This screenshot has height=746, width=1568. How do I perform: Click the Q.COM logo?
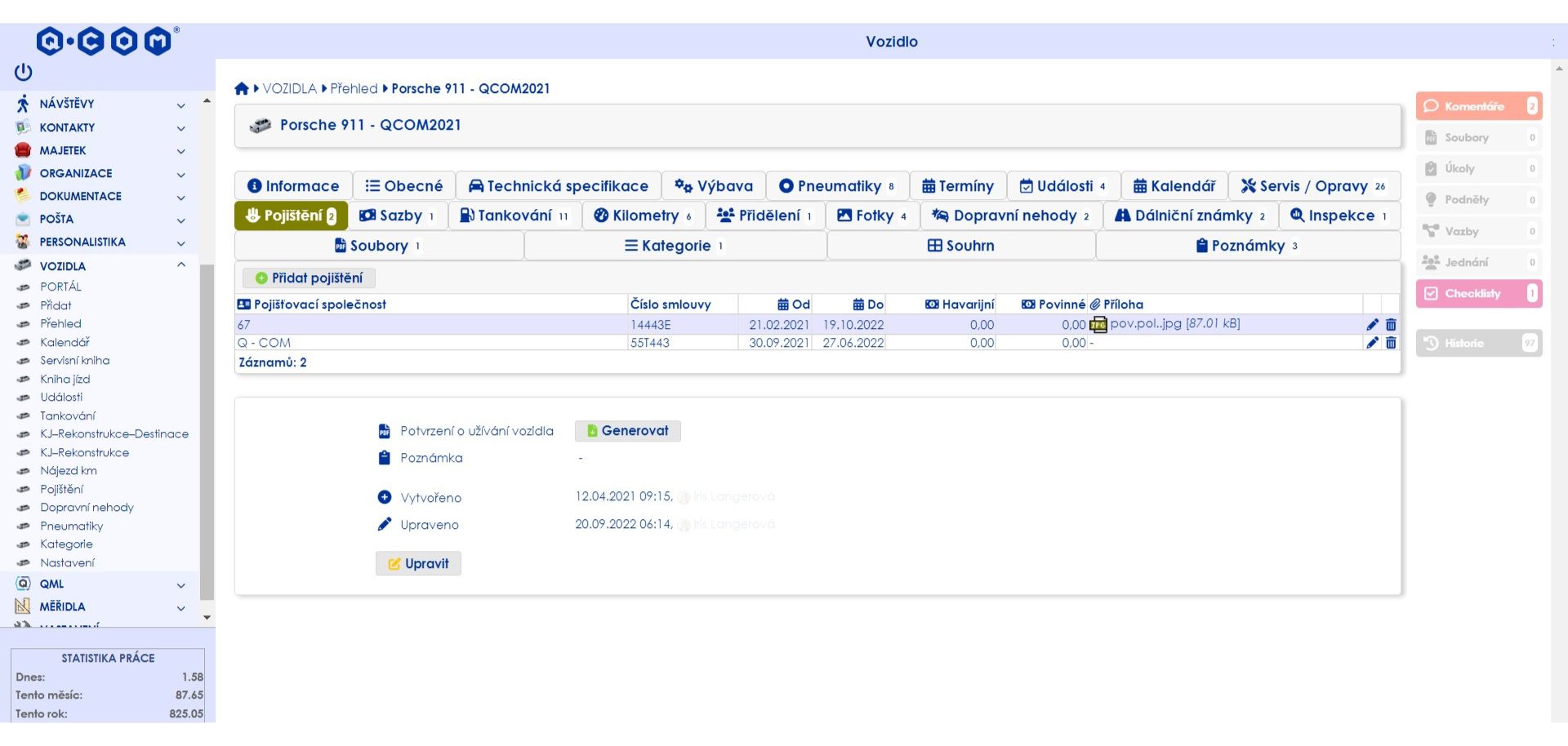(107, 41)
